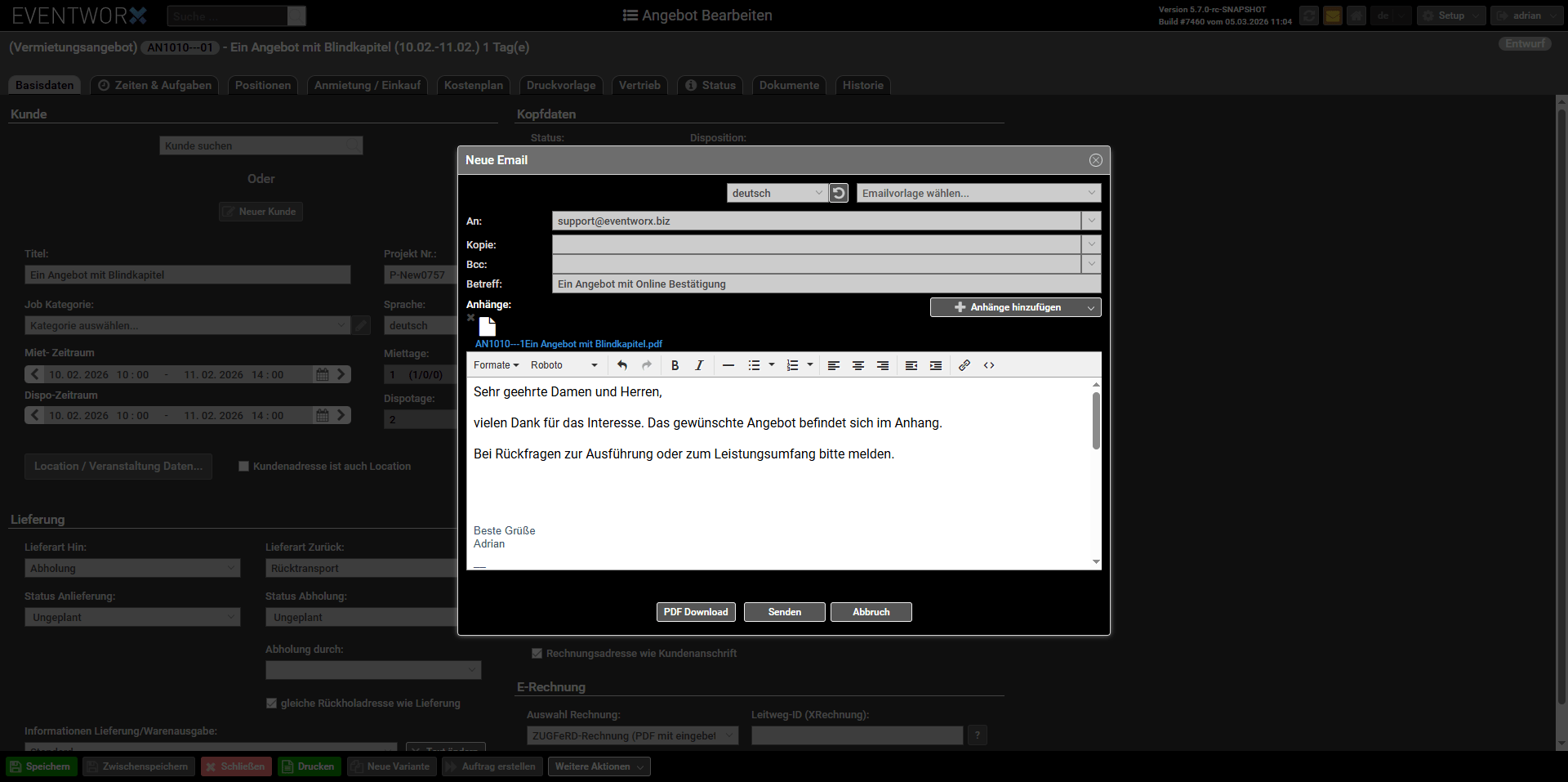Screen dimensions: 1568x782
Task: Undo last edit in email body
Action: pos(622,365)
